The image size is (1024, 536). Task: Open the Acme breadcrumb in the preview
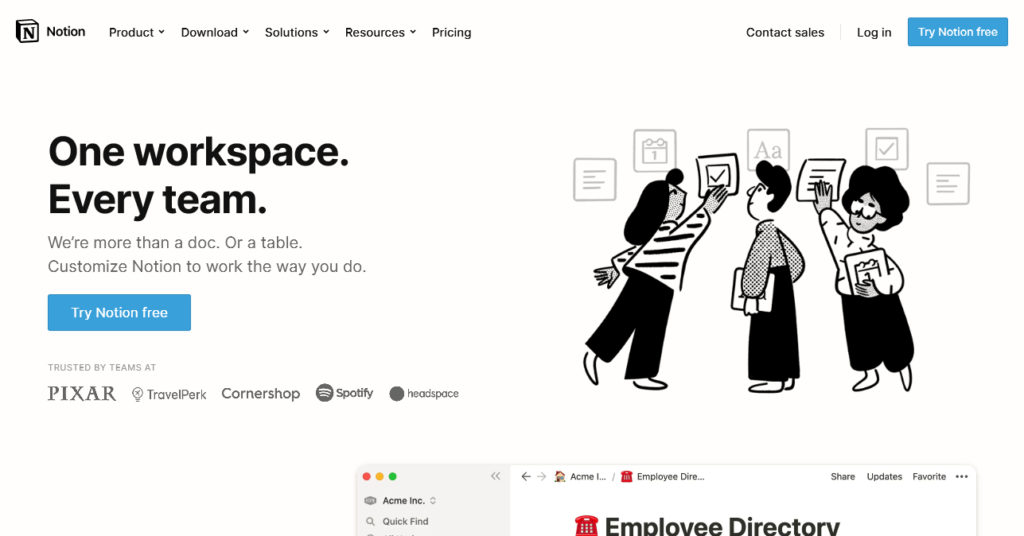[x=580, y=477]
